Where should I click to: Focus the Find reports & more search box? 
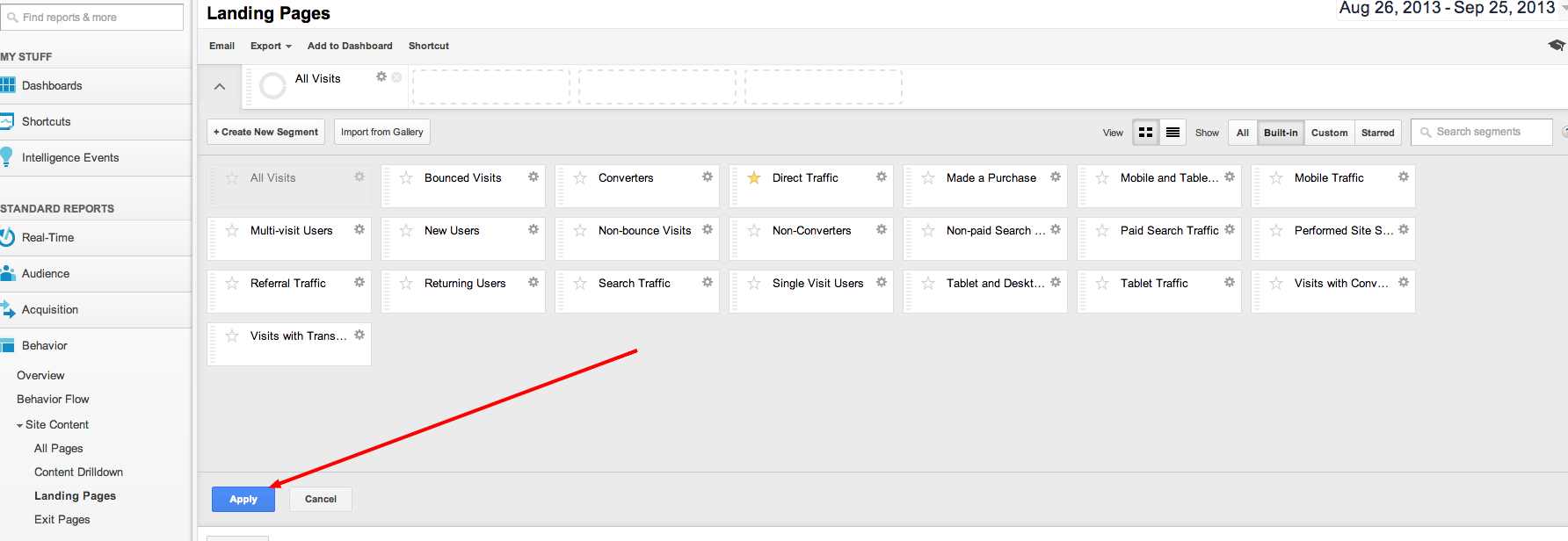pos(92,17)
